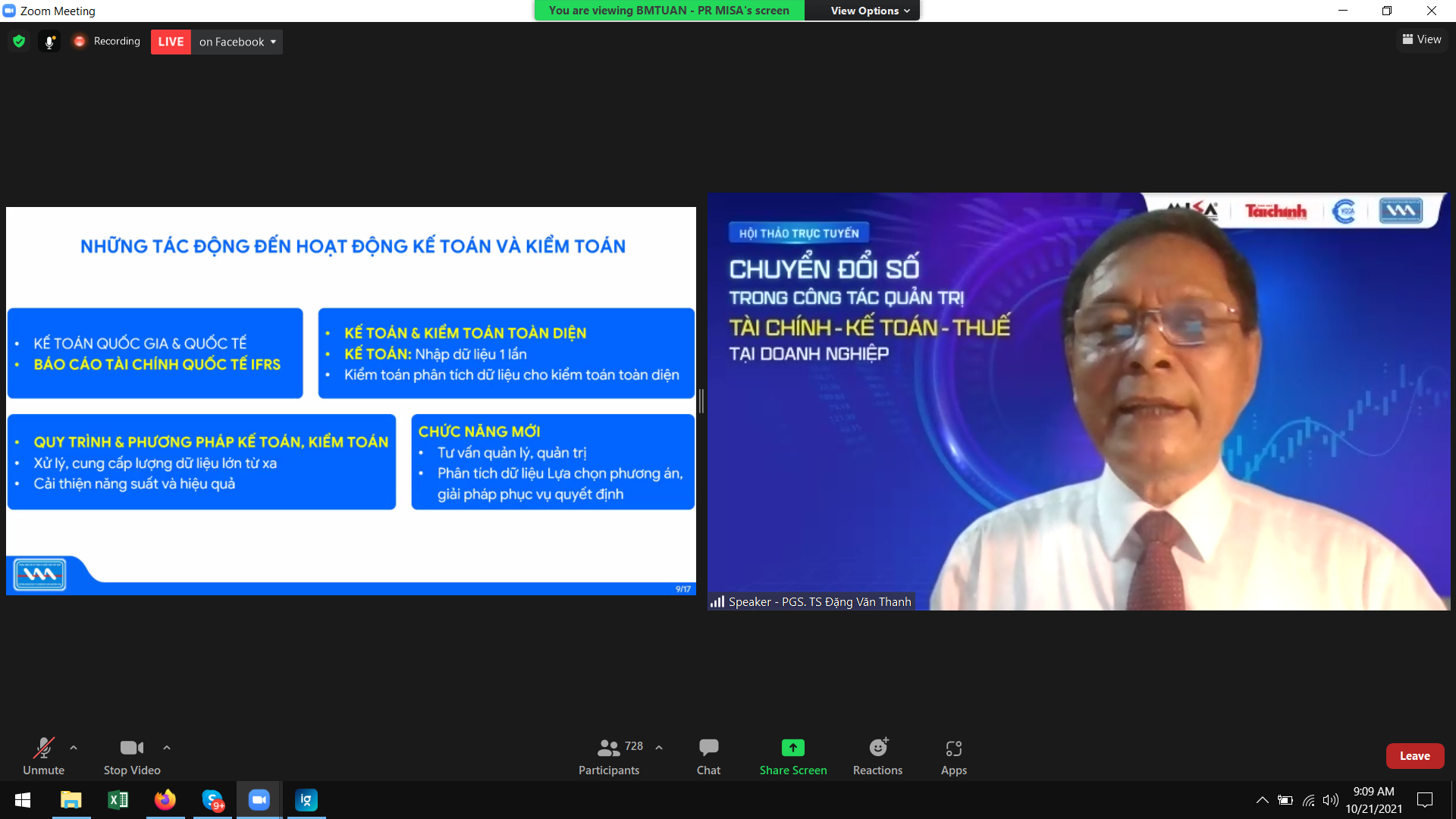Screen dimensions: 1456x819
Task: Expand video options arrow beside Stop Video
Action: point(167,748)
